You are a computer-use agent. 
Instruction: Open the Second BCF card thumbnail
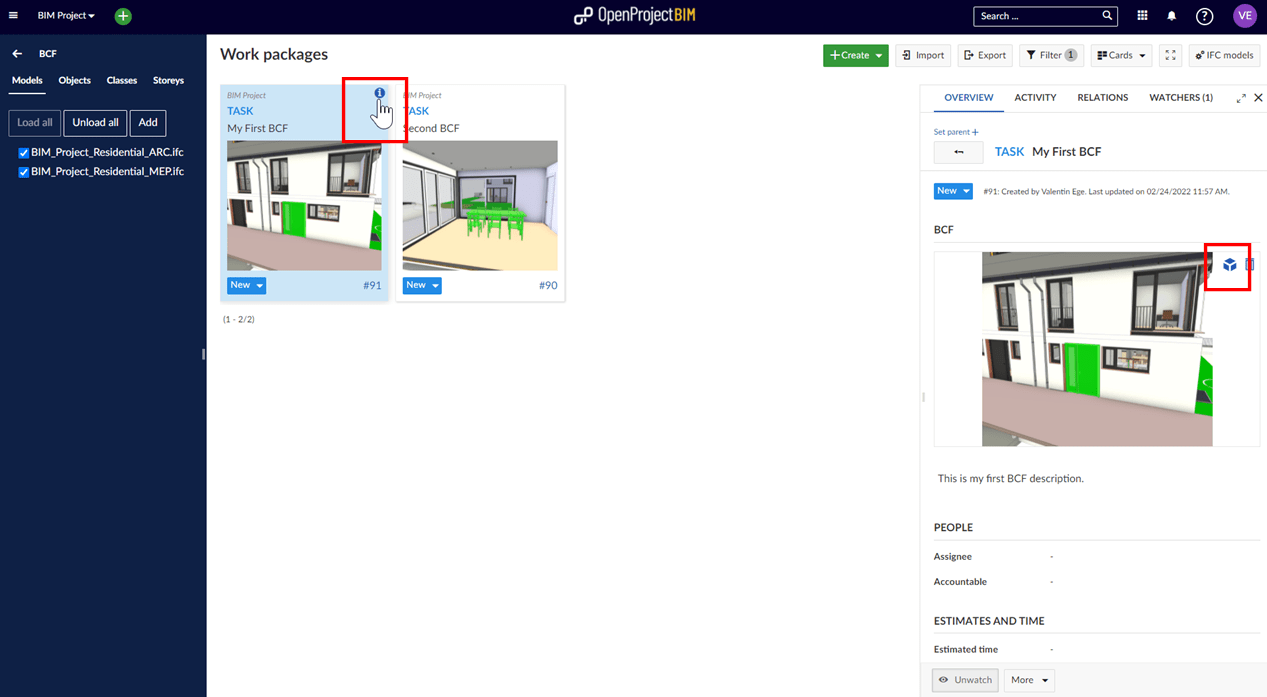click(480, 205)
